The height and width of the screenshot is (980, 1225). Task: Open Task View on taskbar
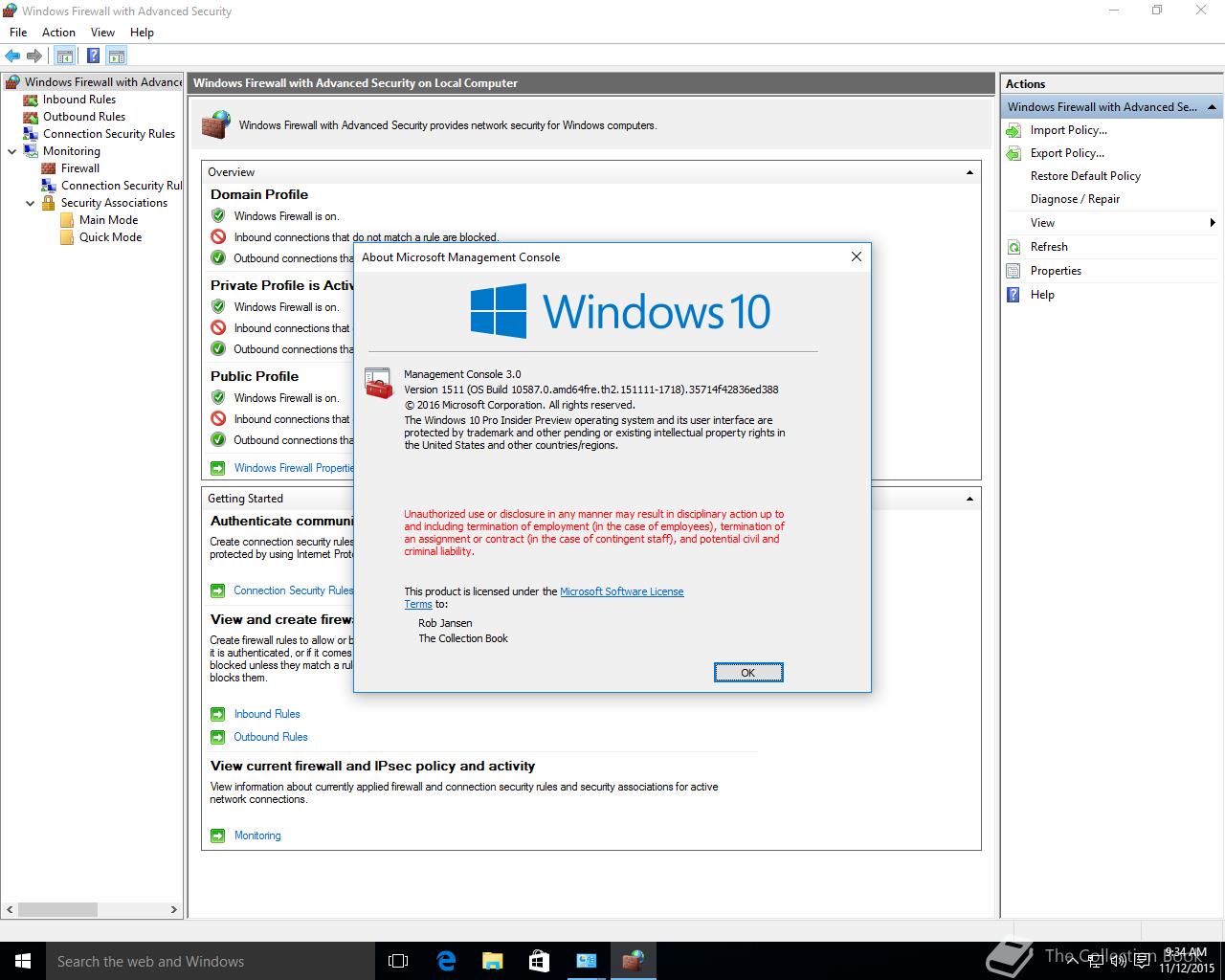398,961
